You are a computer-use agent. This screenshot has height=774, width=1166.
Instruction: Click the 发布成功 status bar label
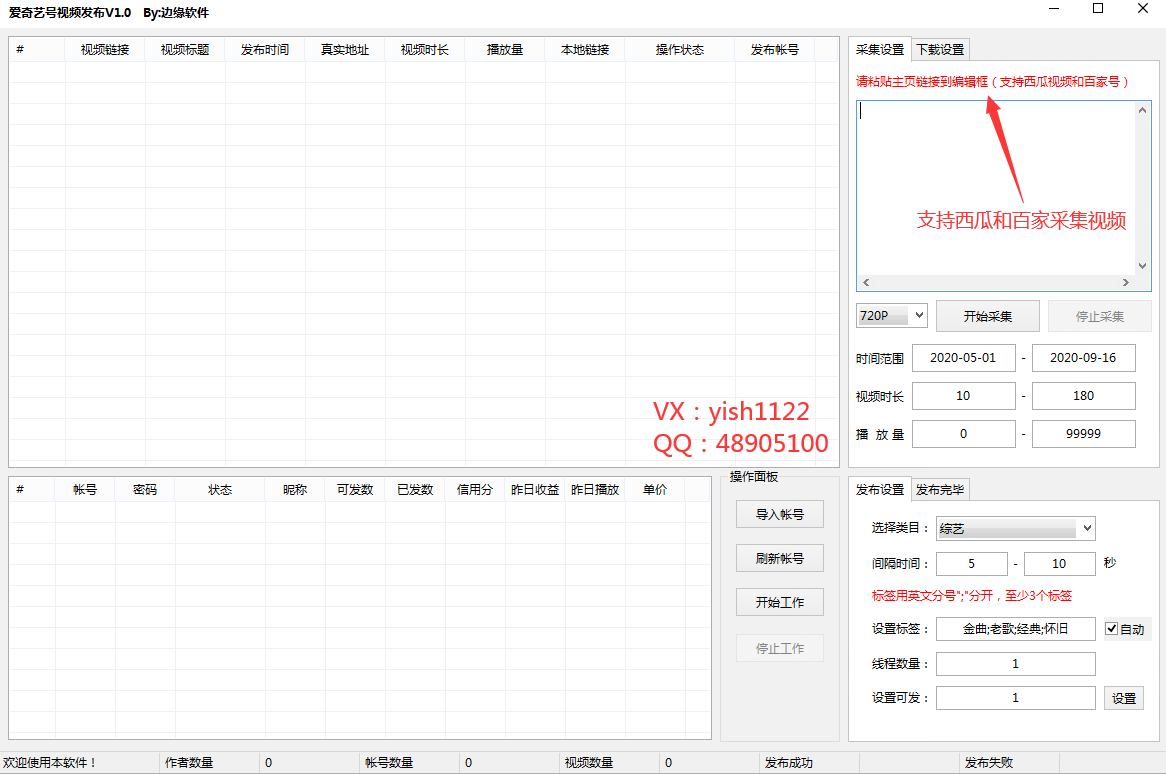tap(789, 763)
